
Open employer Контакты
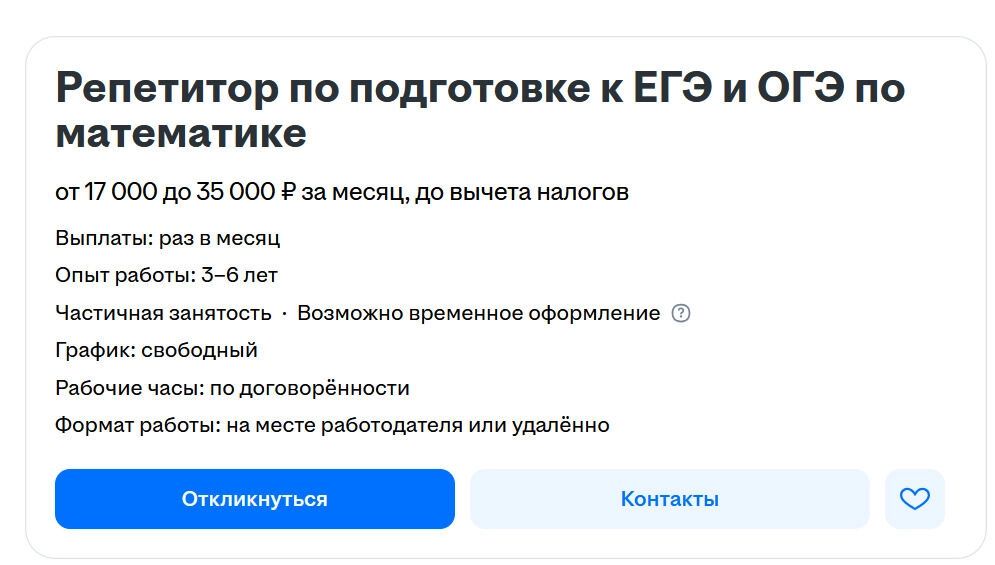pos(669,498)
